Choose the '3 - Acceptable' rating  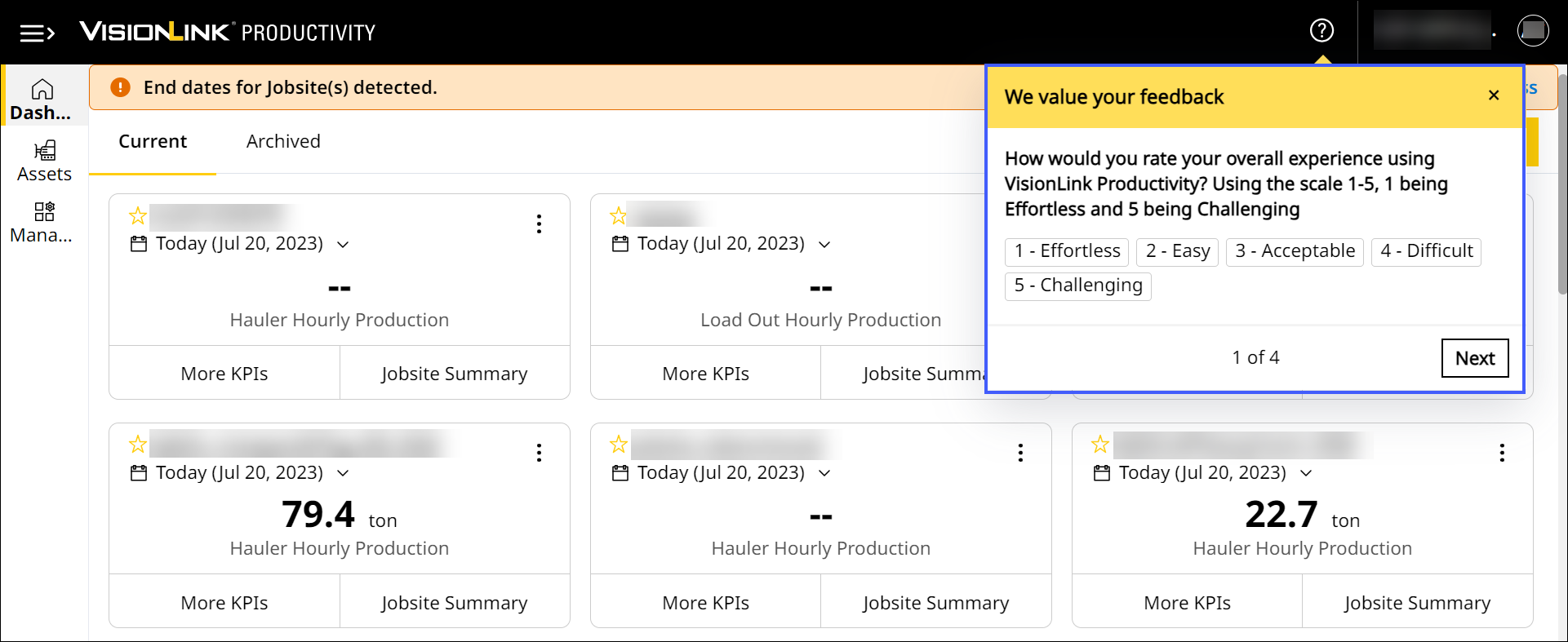1294,251
